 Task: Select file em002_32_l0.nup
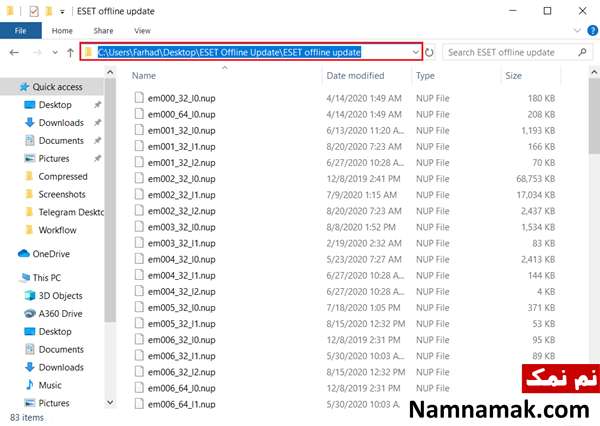point(181,179)
